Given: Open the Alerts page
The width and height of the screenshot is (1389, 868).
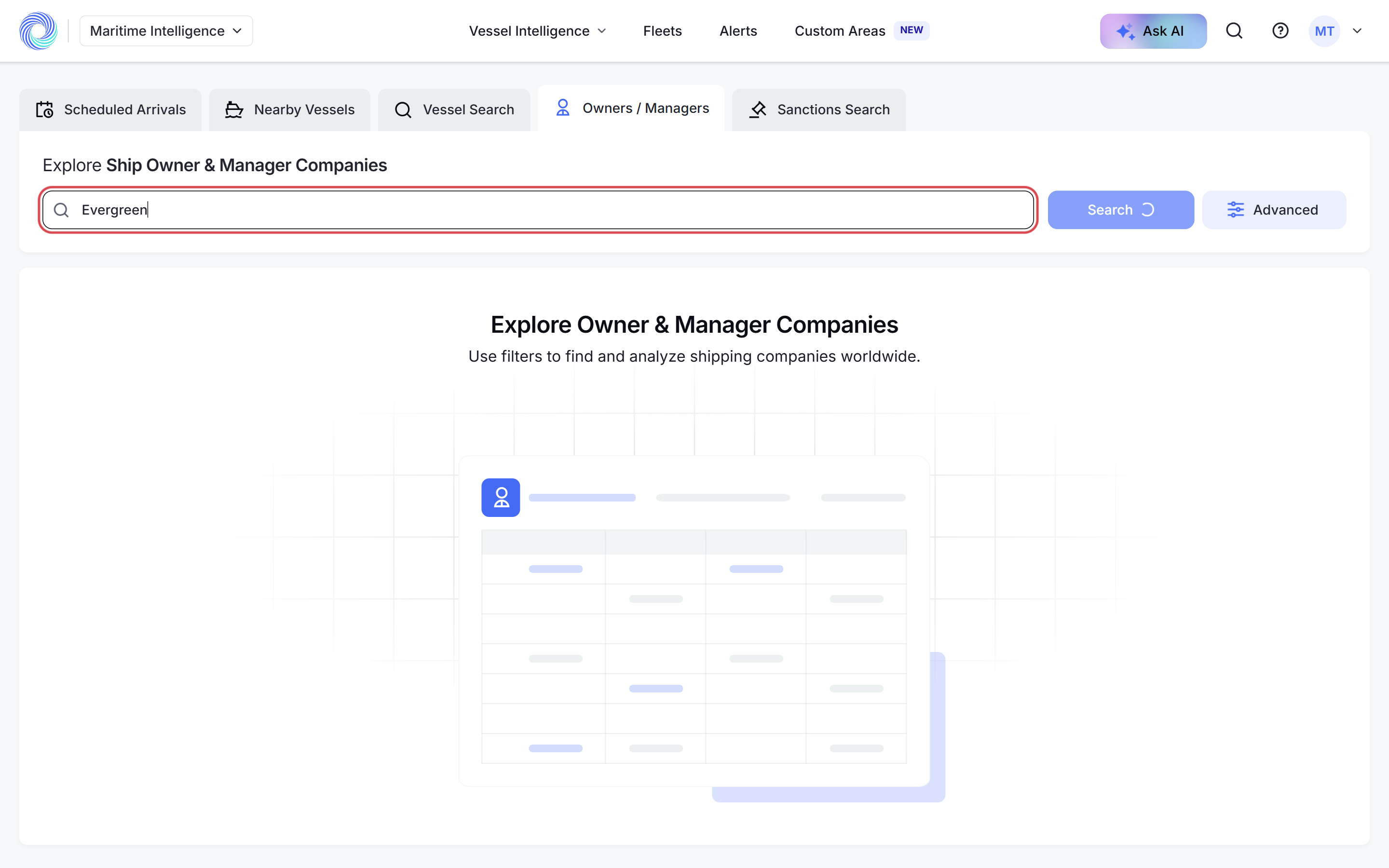Looking at the screenshot, I should (738, 31).
